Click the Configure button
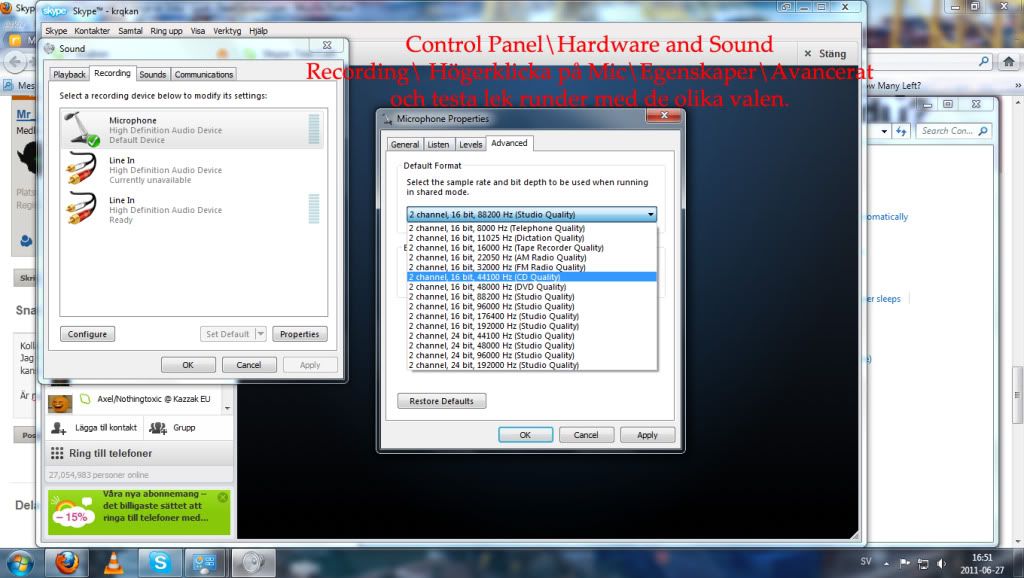 87,334
